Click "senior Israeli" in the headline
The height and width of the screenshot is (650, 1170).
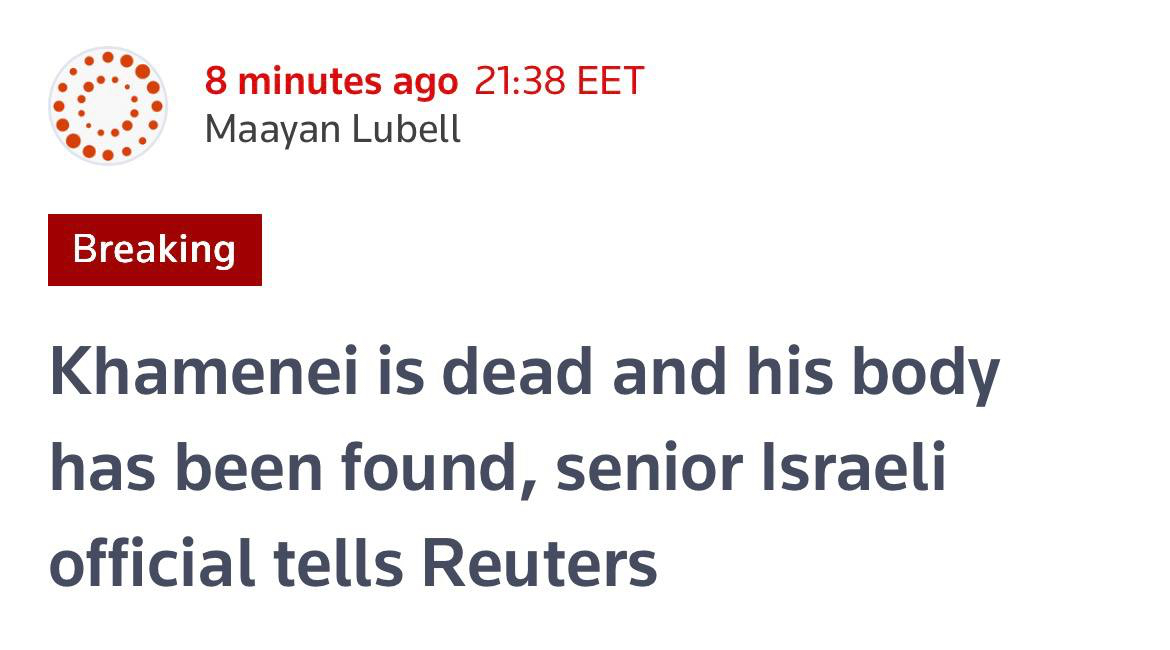751,468
